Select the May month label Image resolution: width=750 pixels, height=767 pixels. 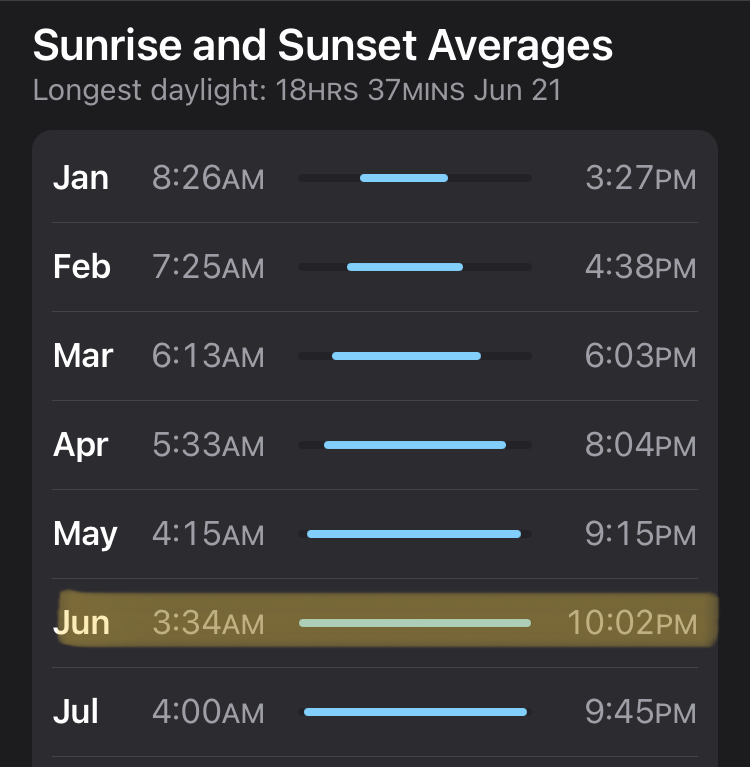[x=85, y=534]
